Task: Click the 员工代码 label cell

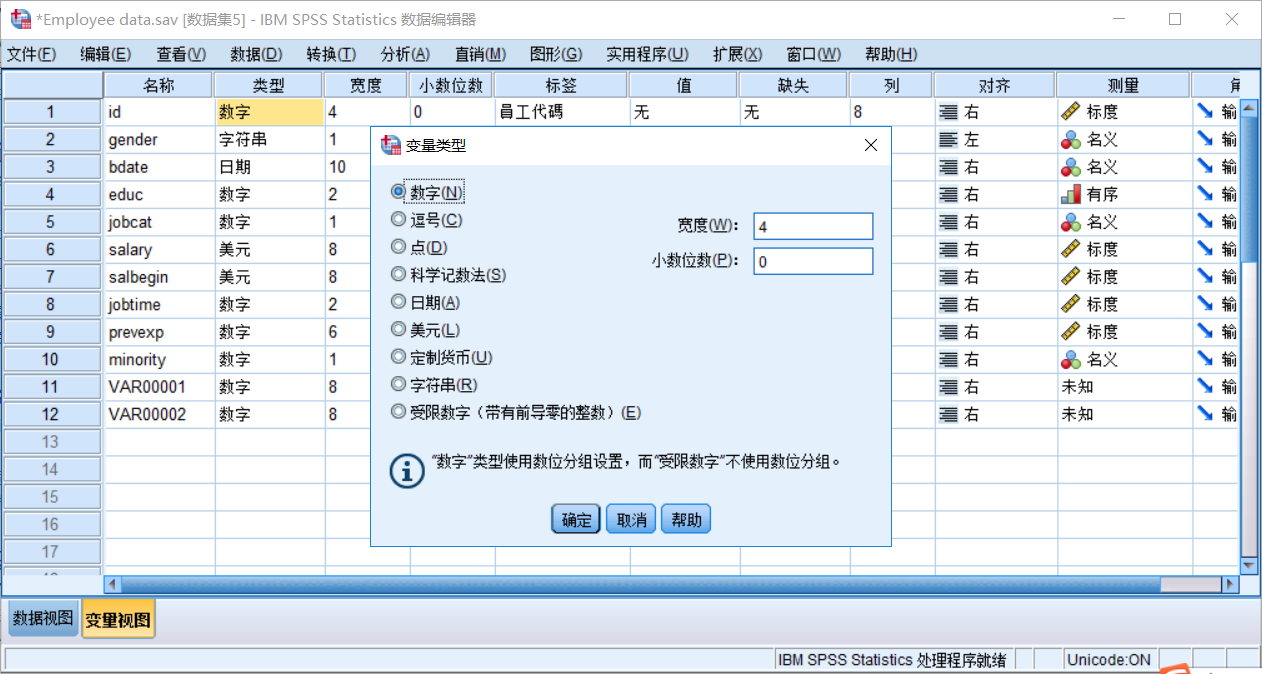Action: pyautogui.click(x=561, y=112)
